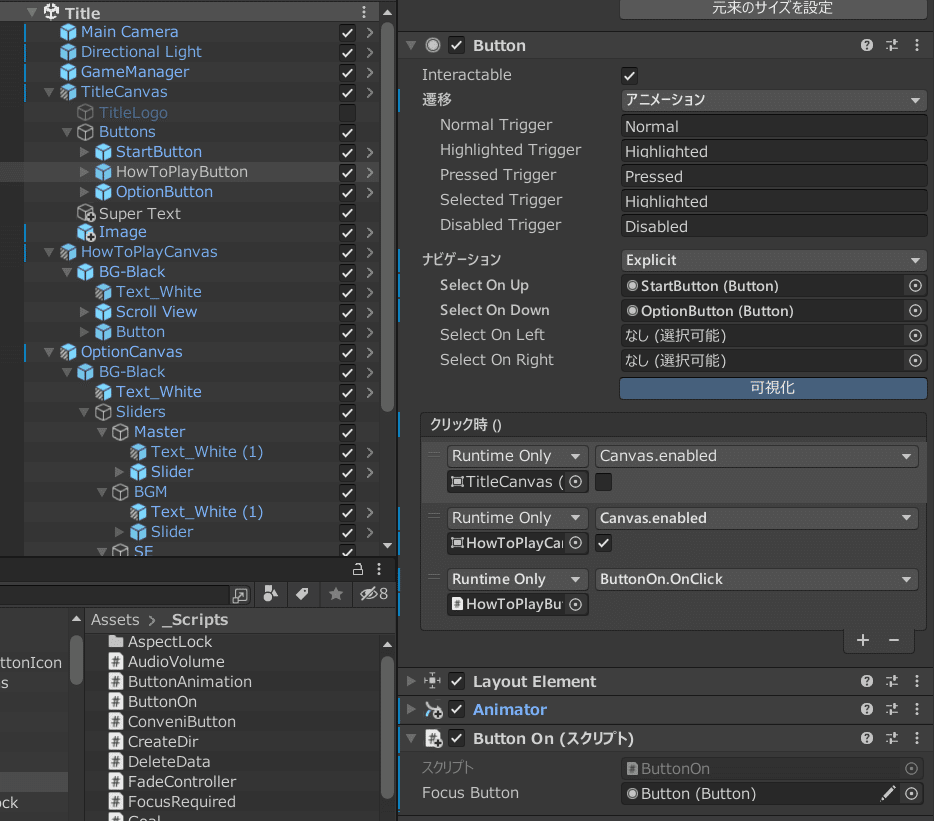Toggle the Layout Element enabled checkbox
Screen dimensions: 934x821
(x=456, y=681)
